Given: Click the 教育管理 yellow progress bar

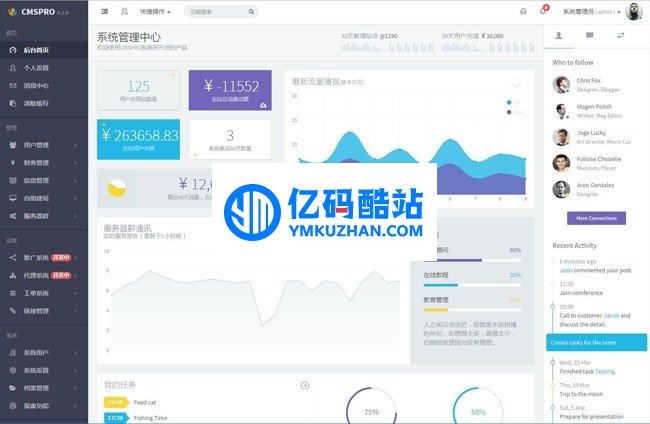Looking at the screenshot, I should point(472,310).
